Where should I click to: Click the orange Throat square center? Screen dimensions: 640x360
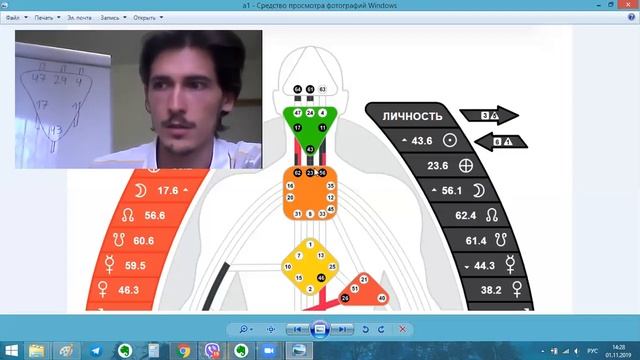coord(310,193)
